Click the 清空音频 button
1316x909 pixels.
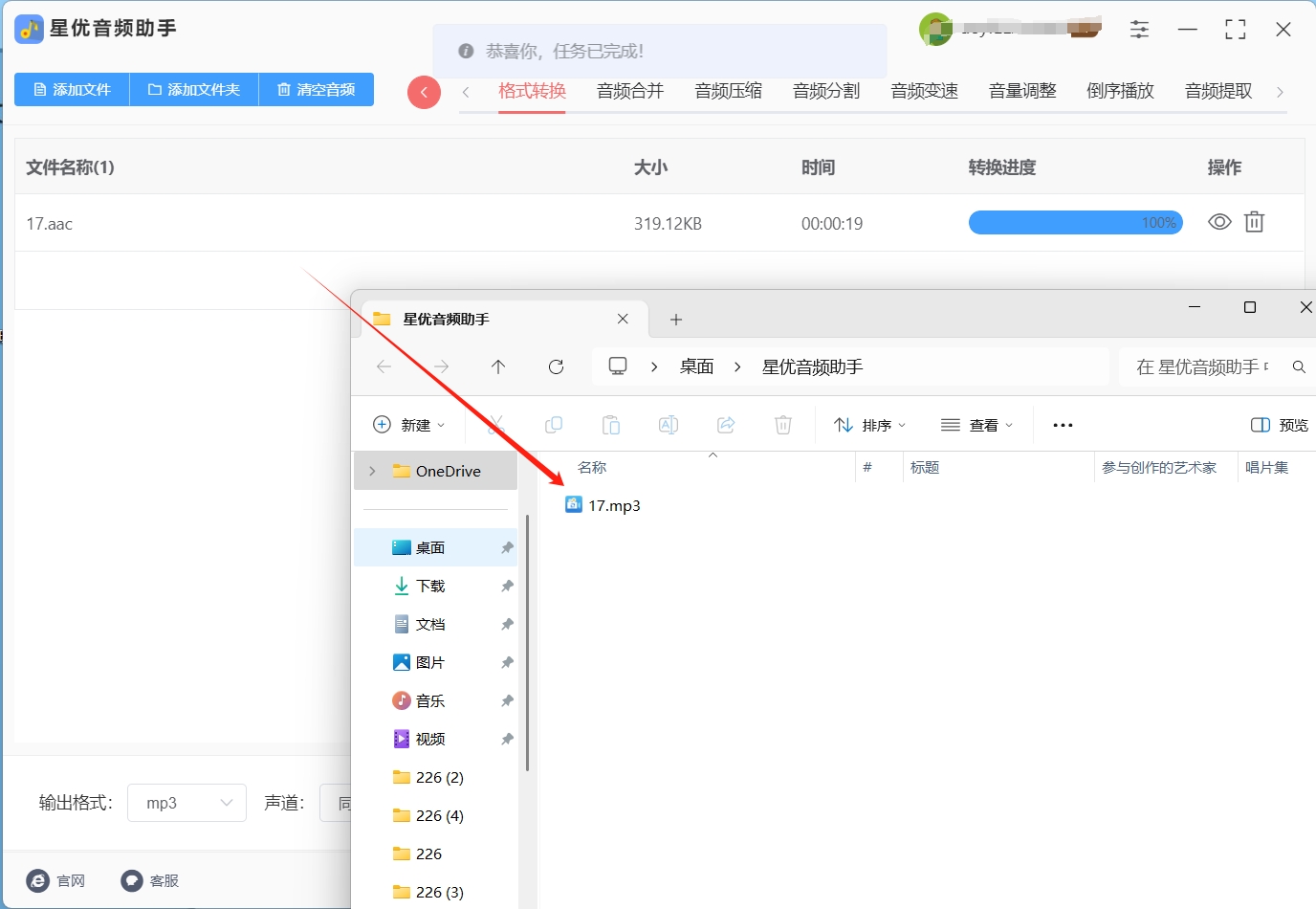(317, 90)
